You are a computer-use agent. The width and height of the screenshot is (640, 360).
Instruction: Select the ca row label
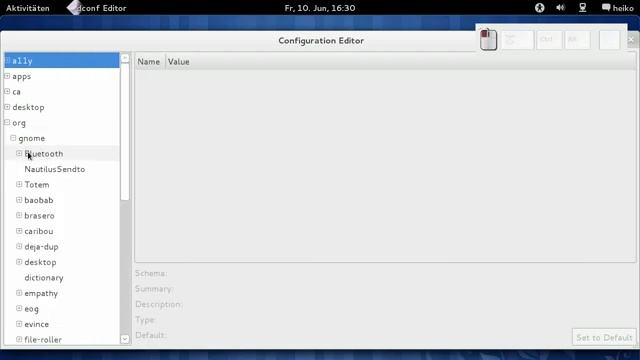pyautogui.click(x=16, y=92)
